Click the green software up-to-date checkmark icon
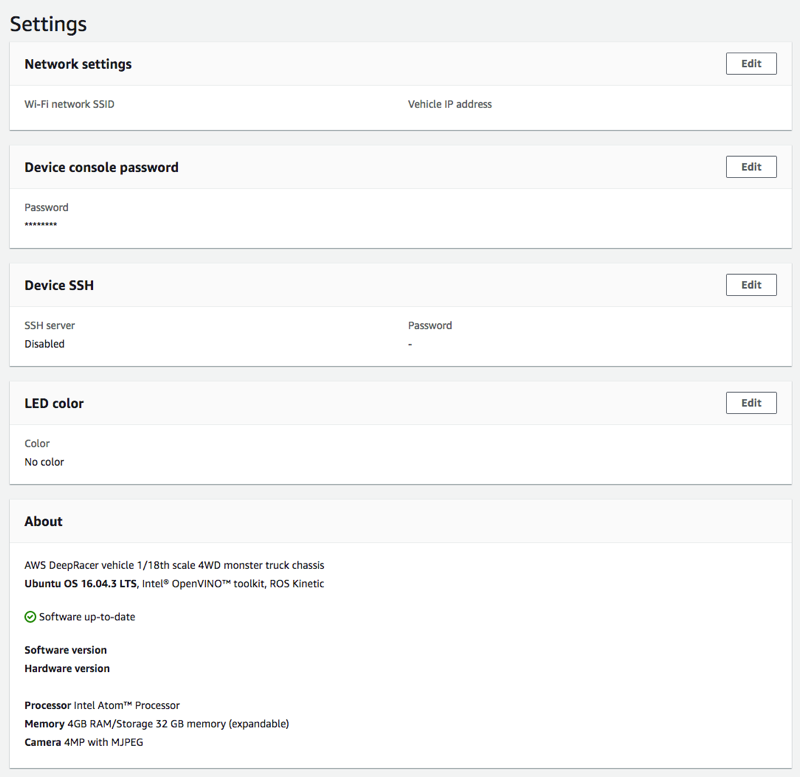The width and height of the screenshot is (800, 777). [30, 617]
